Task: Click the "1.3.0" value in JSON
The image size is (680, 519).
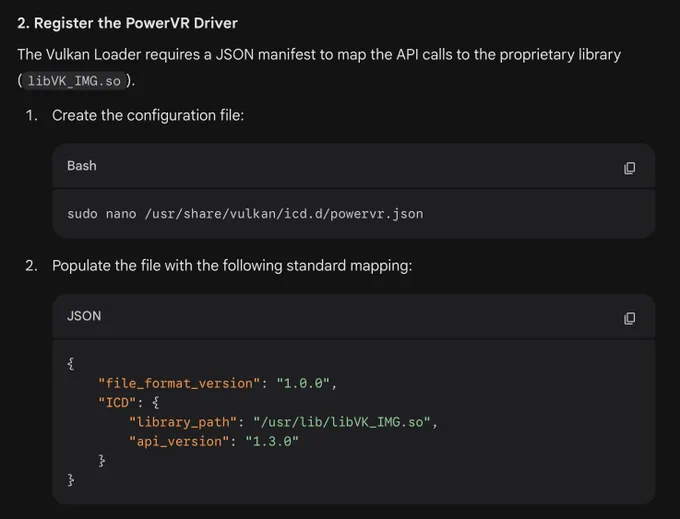Action: pos(272,441)
